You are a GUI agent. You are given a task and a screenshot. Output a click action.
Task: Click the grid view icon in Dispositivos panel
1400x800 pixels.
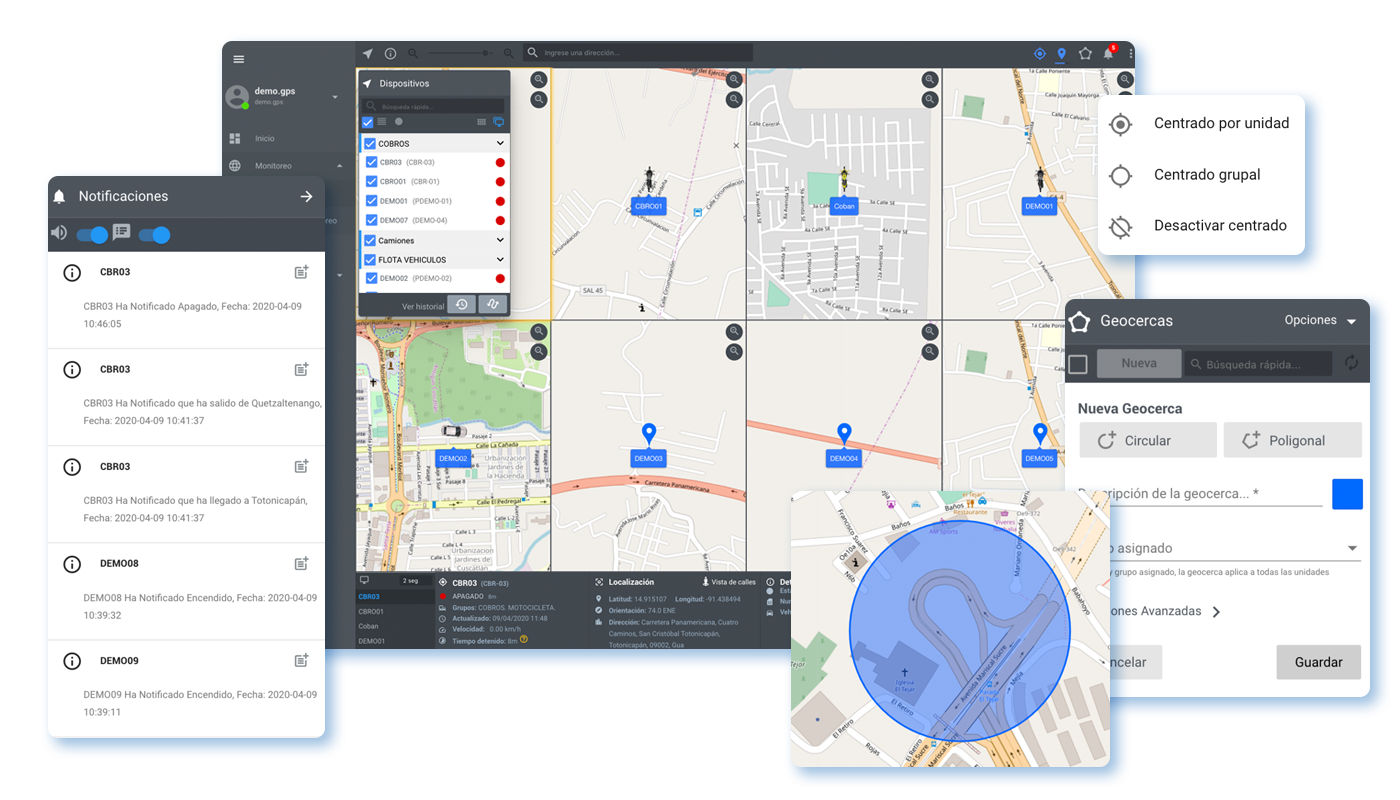coord(482,122)
